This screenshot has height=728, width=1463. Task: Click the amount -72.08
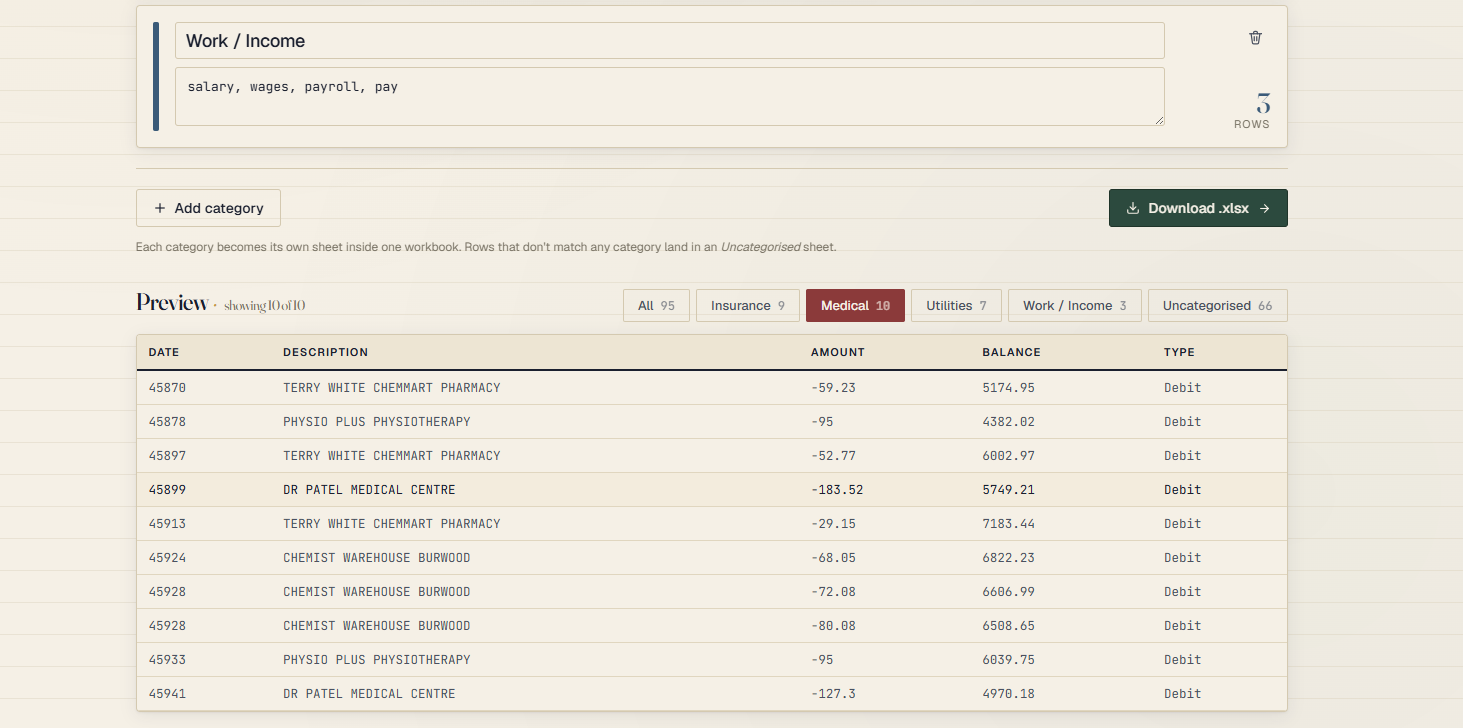(x=833, y=592)
